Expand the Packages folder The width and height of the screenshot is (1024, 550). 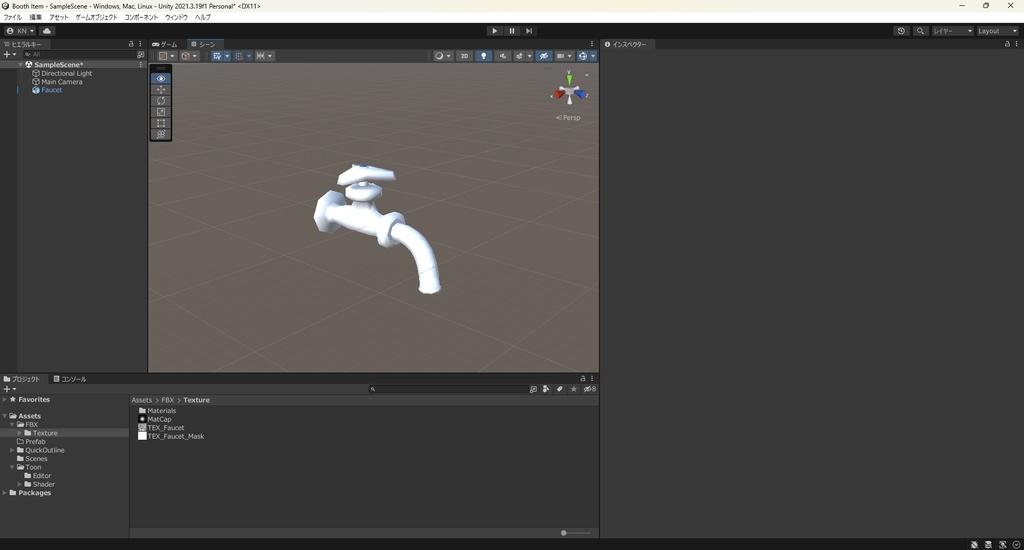5,493
